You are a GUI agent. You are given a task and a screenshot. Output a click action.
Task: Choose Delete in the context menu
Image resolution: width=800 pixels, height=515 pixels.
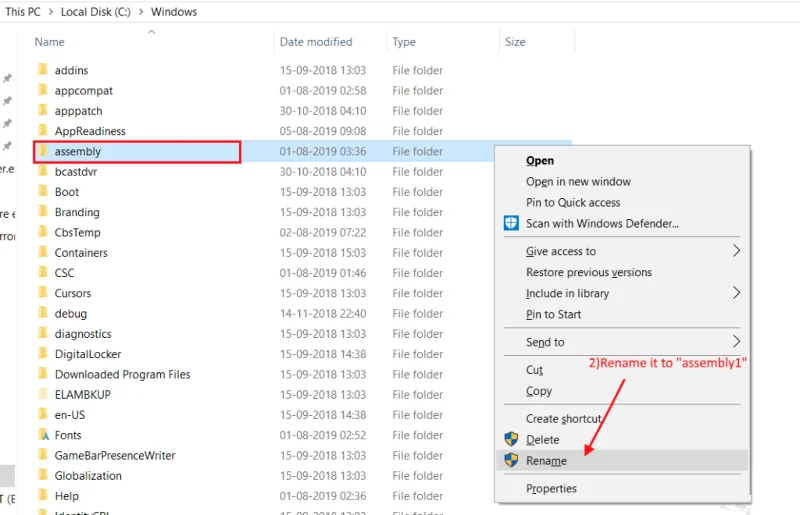pyautogui.click(x=542, y=439)
